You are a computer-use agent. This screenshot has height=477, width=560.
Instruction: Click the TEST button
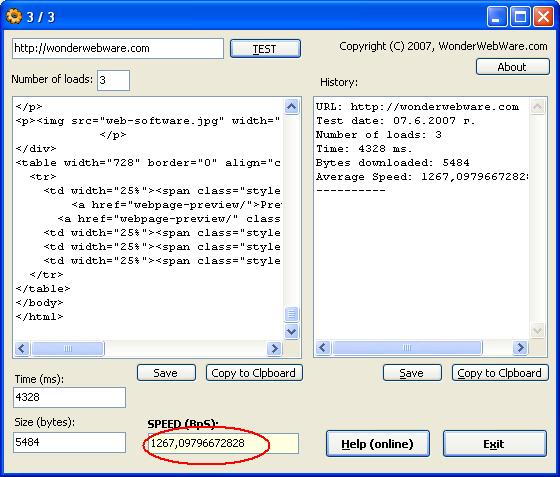(x=265, y=49)
